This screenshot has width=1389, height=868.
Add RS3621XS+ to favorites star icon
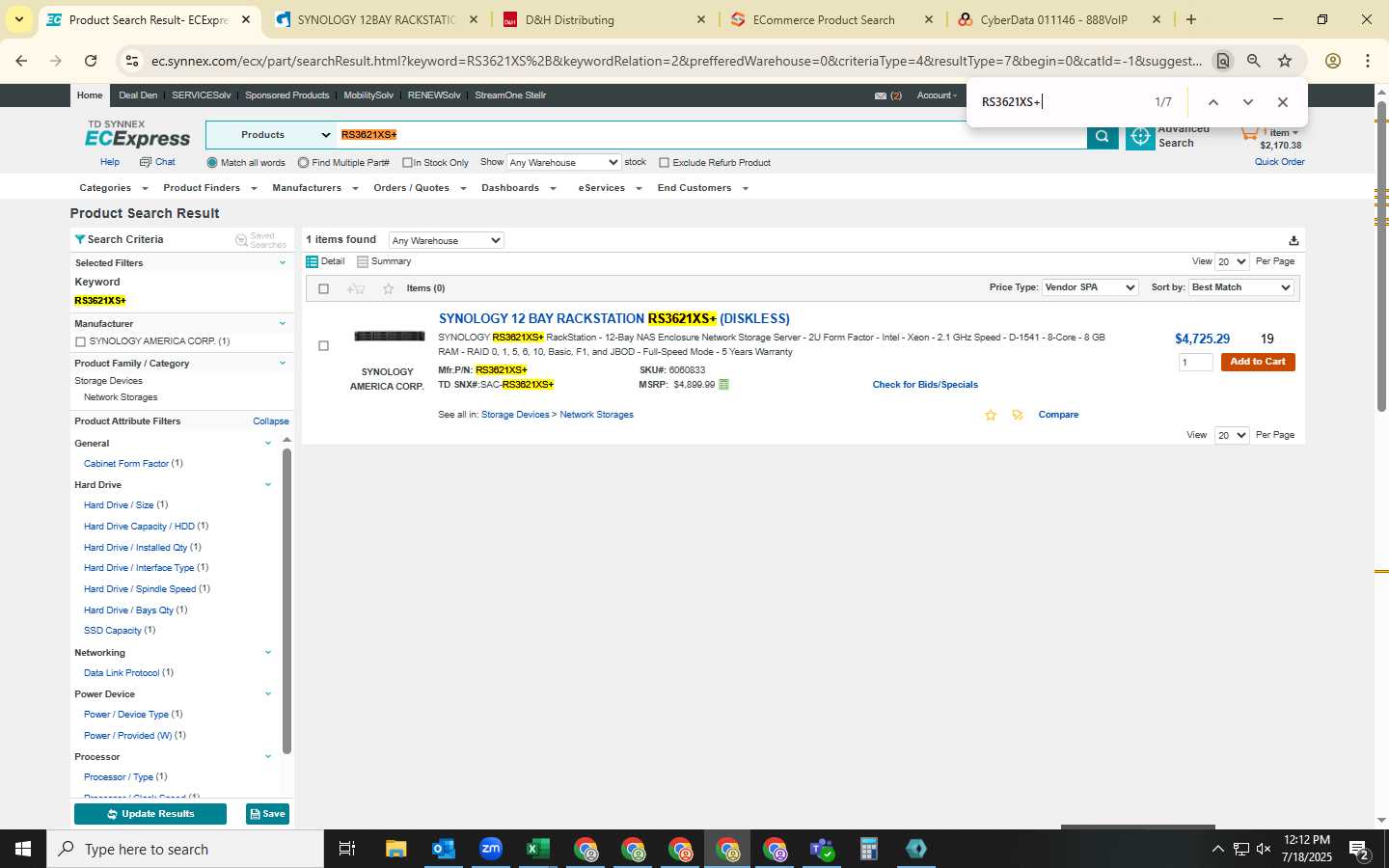[990, 415]
